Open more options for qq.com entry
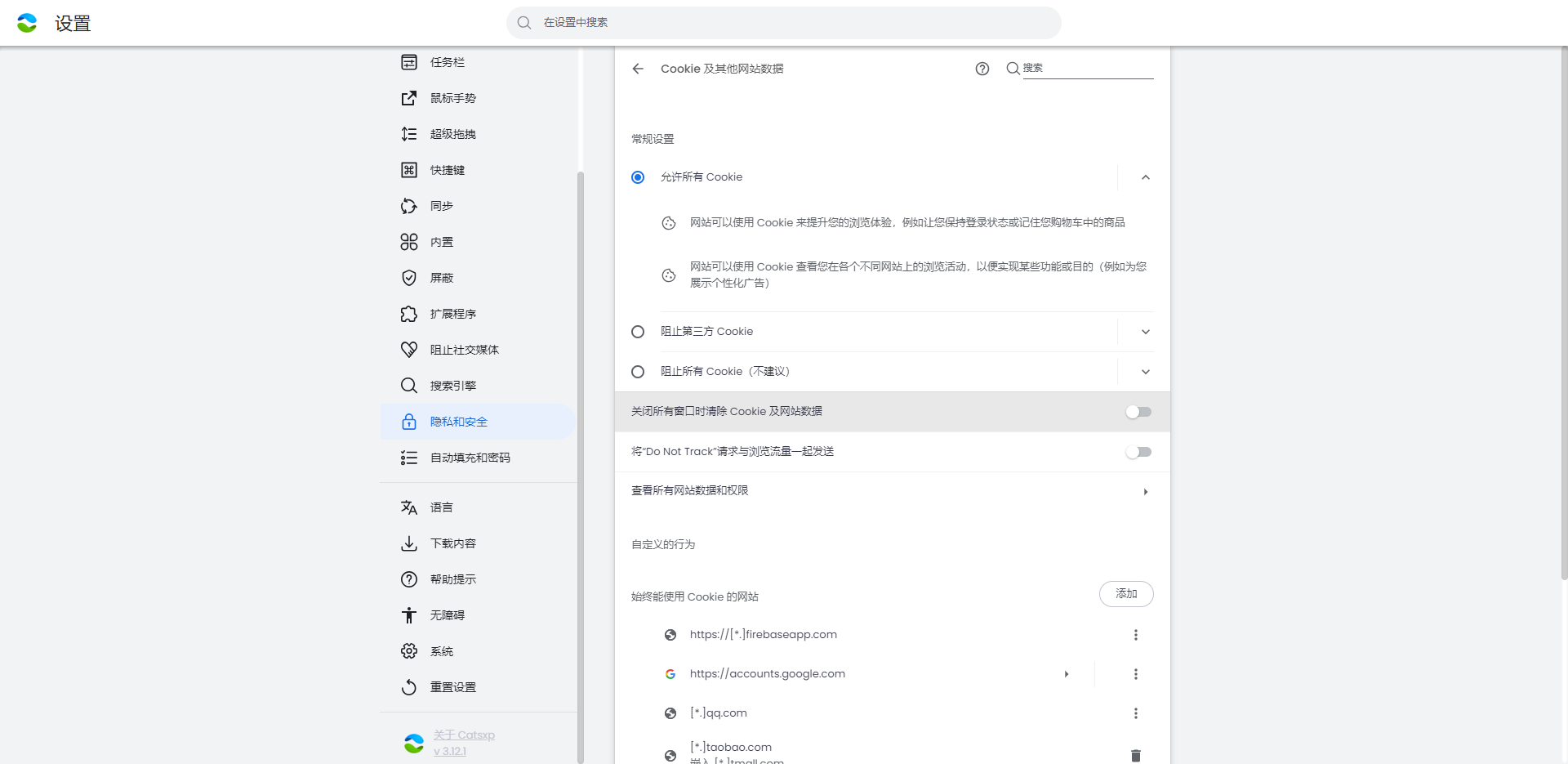The image size is (1568, 764). tap(1135, 713)
